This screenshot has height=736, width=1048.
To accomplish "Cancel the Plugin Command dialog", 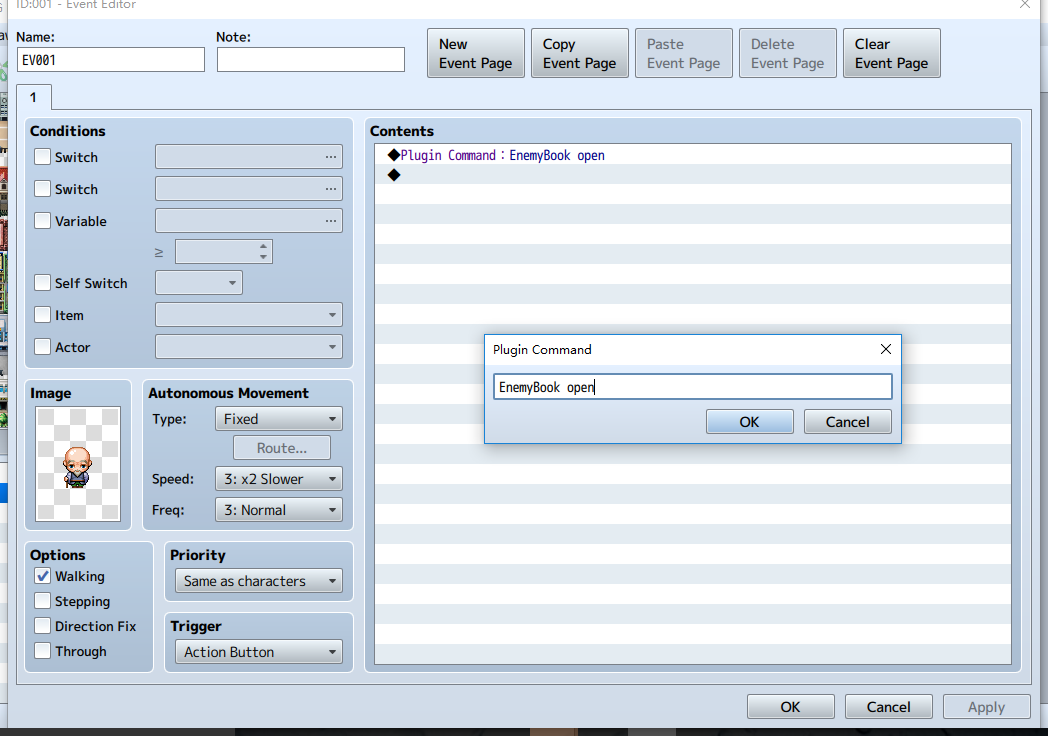I will click(847, 422).
